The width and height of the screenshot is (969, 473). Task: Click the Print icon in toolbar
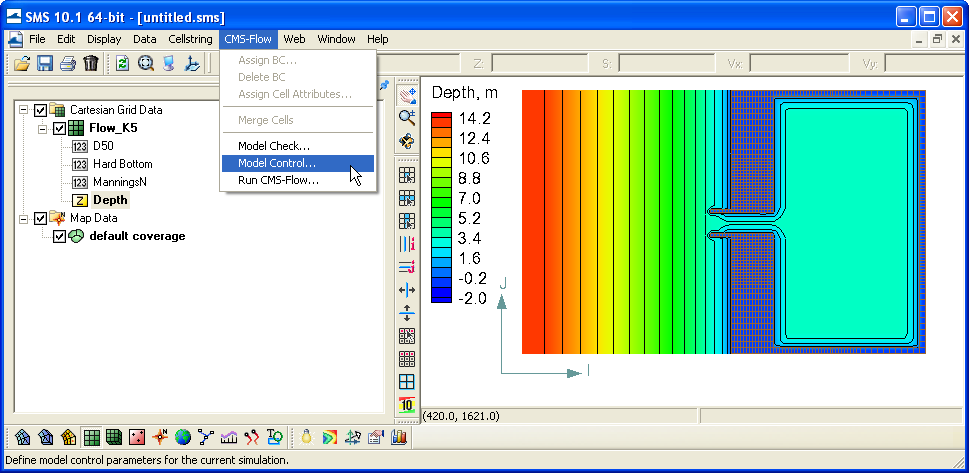point(67,63)
